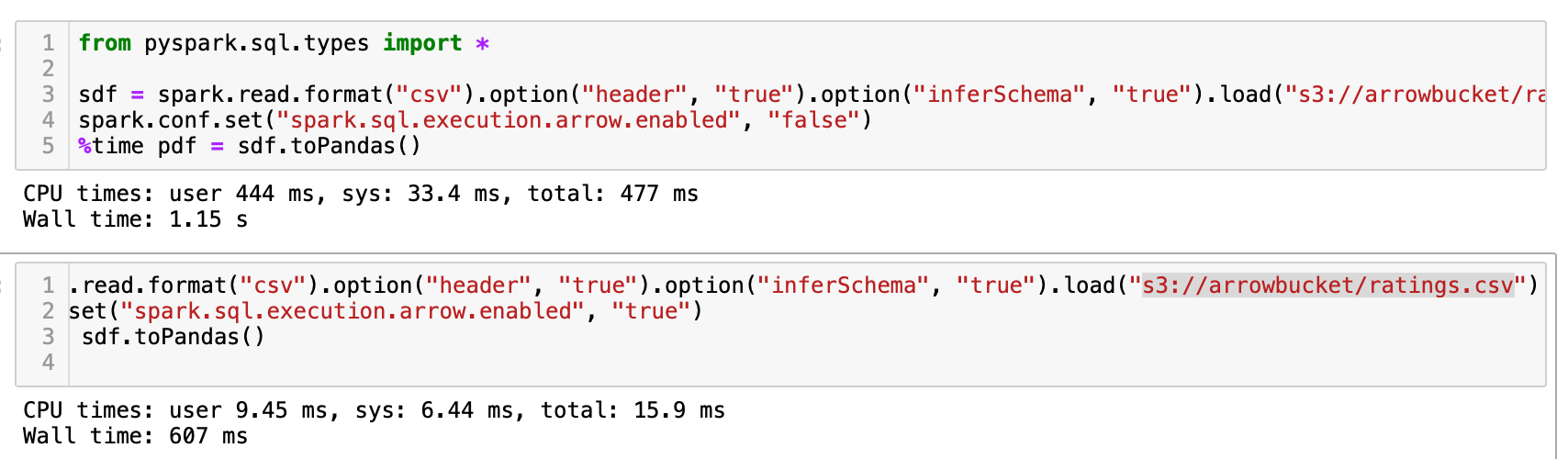Click the "csv" string in the second cell
Viewport: 1568px width, 459px height.
(273, 285)
